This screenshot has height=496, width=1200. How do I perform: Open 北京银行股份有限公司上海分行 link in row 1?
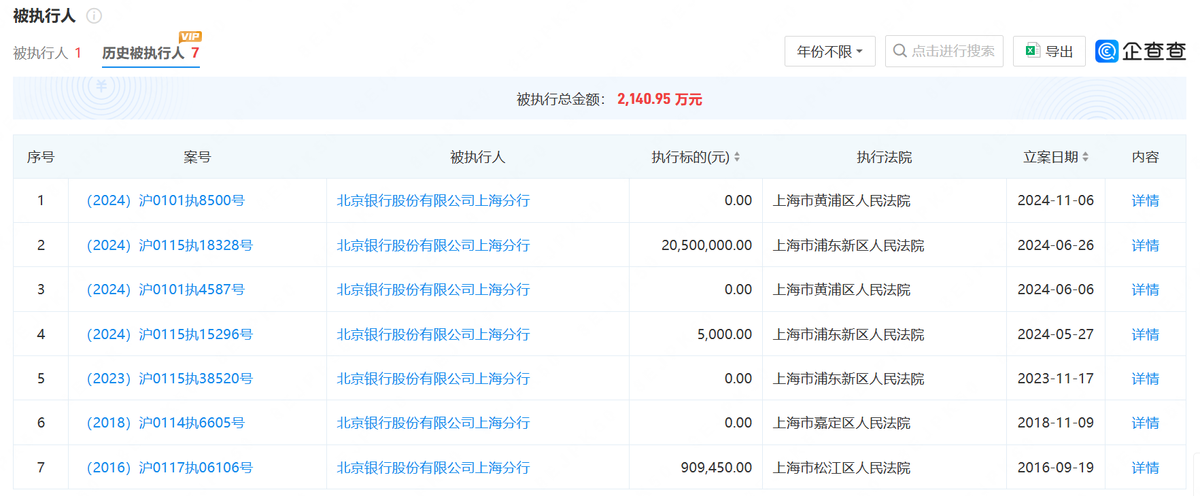click(x=433, y=201)
